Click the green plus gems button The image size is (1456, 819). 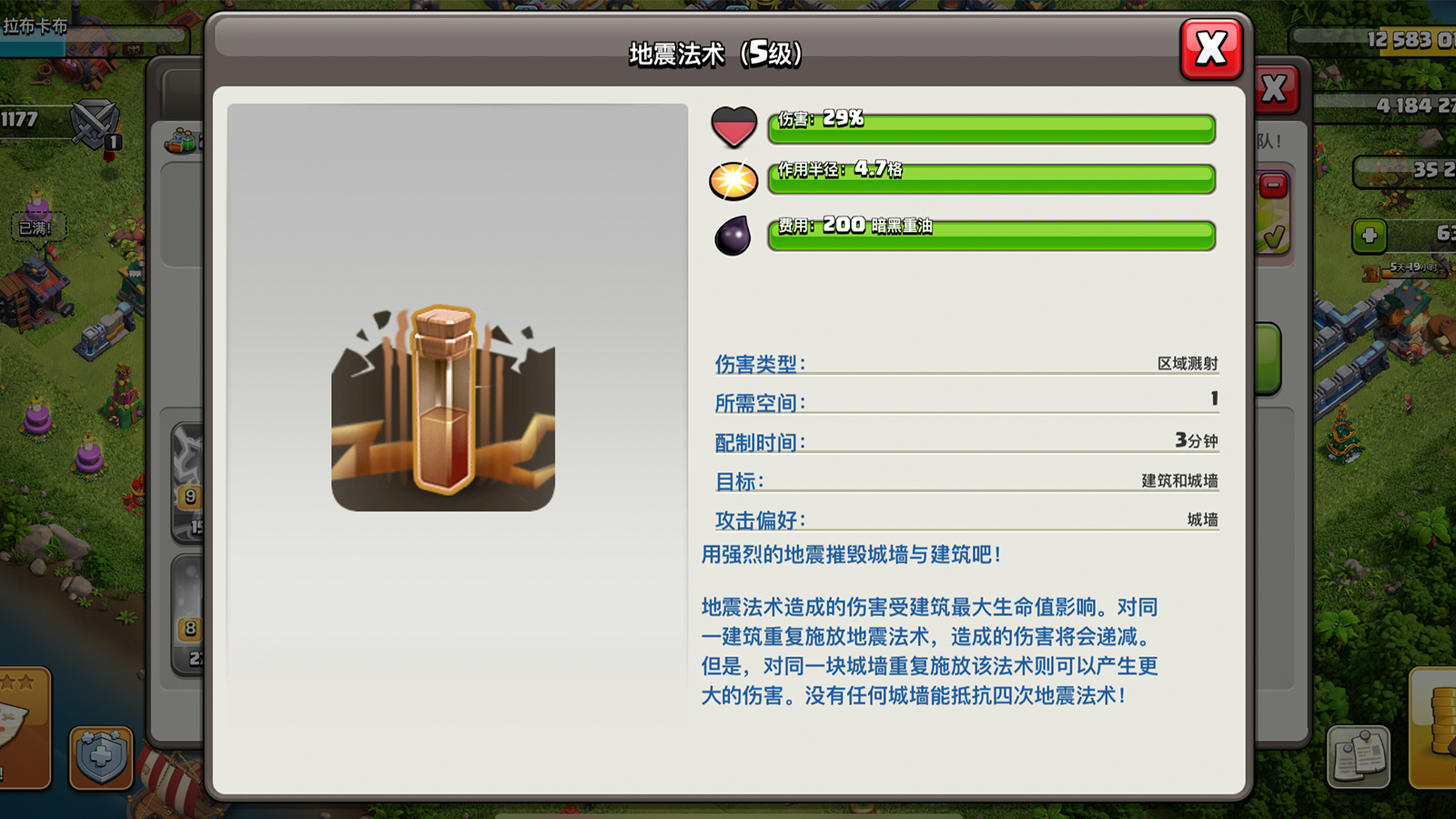pyautogui.click(x=1370, y=236)
